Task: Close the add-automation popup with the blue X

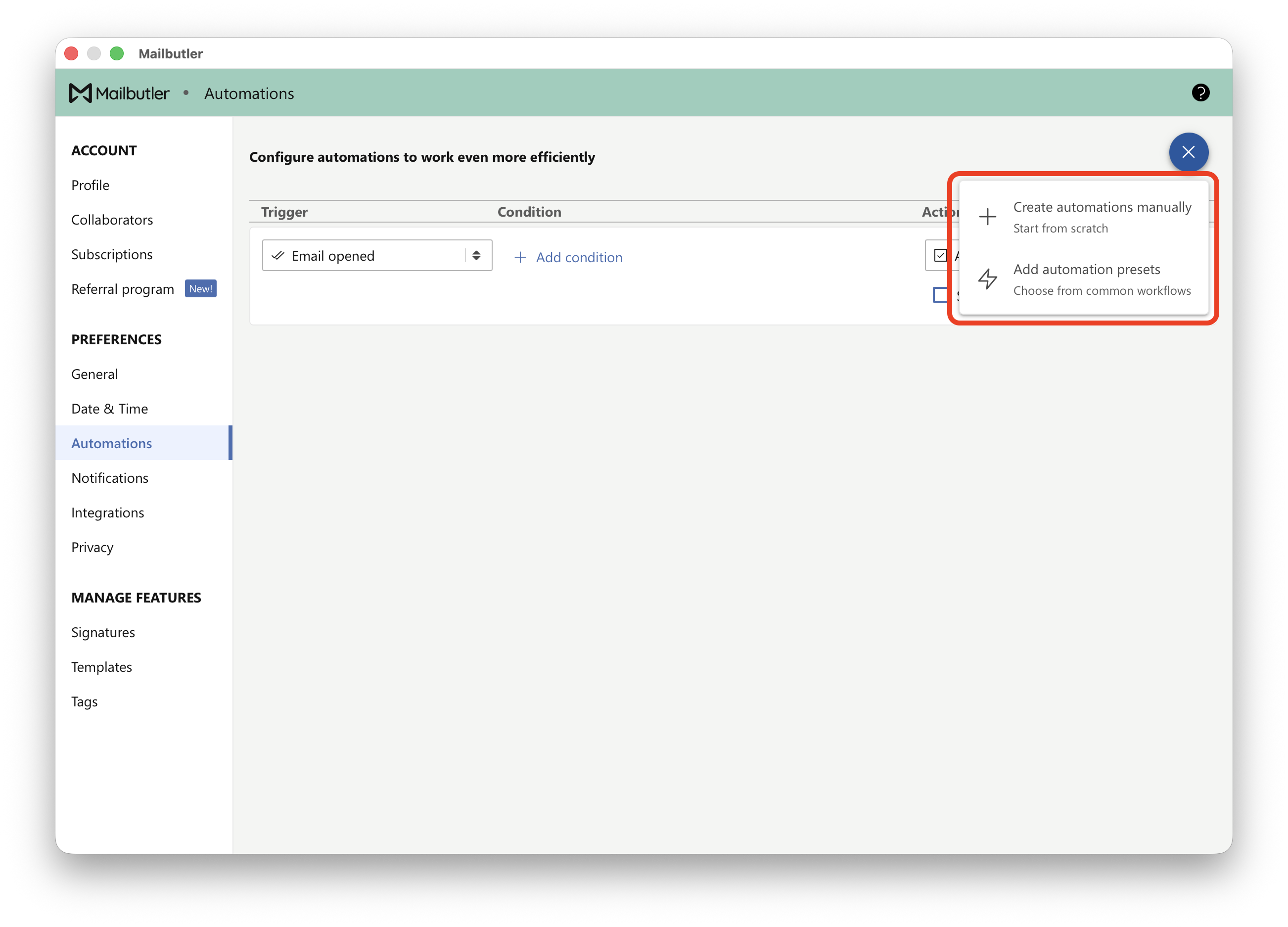Action: (x=1188, y=152)
